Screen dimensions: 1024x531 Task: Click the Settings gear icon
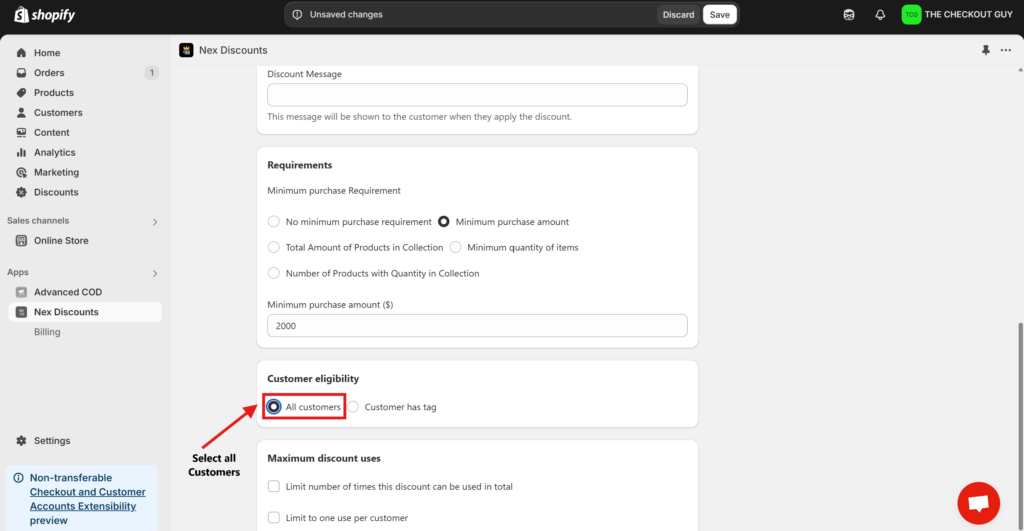(22, 441)
